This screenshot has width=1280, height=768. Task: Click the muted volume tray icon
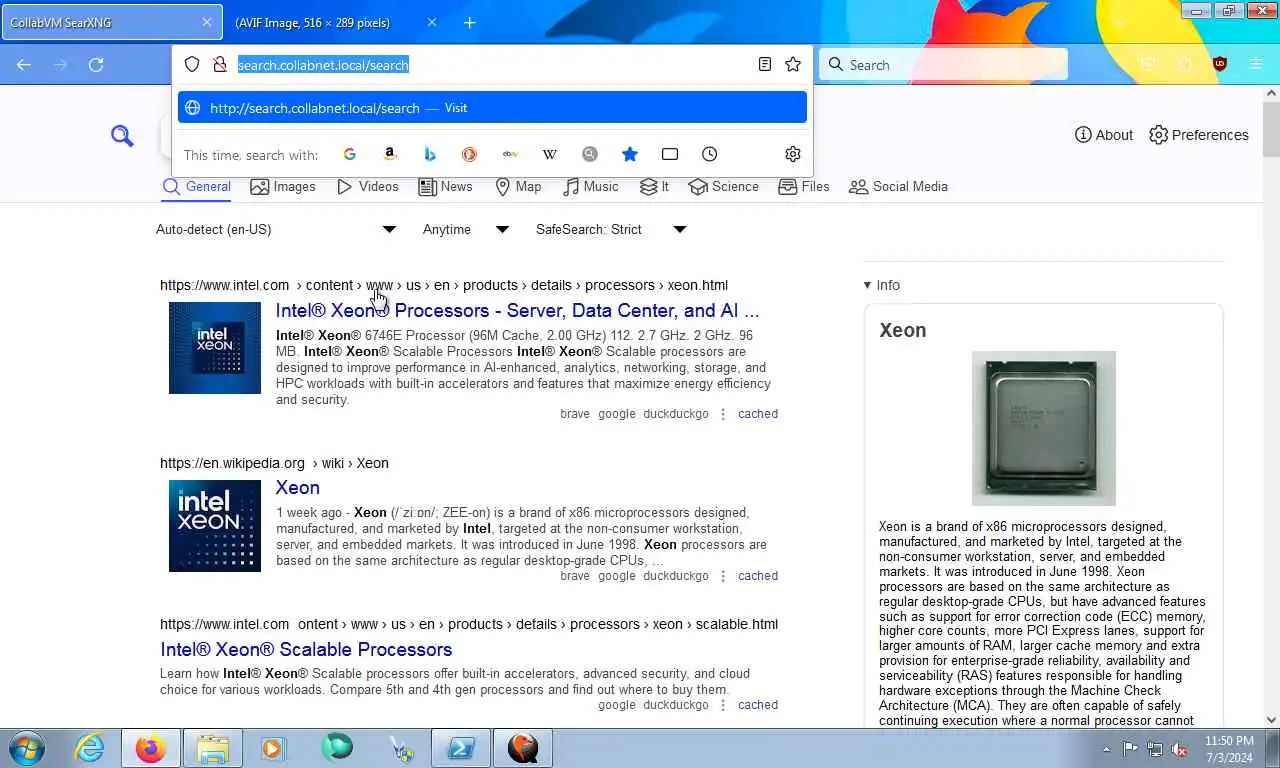coord(1179,749)
